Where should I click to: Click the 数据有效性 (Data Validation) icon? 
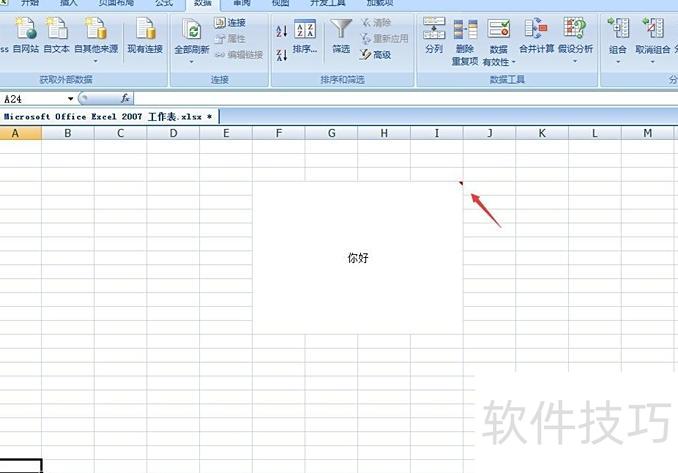pyautogui.click(x=499, y=30)
